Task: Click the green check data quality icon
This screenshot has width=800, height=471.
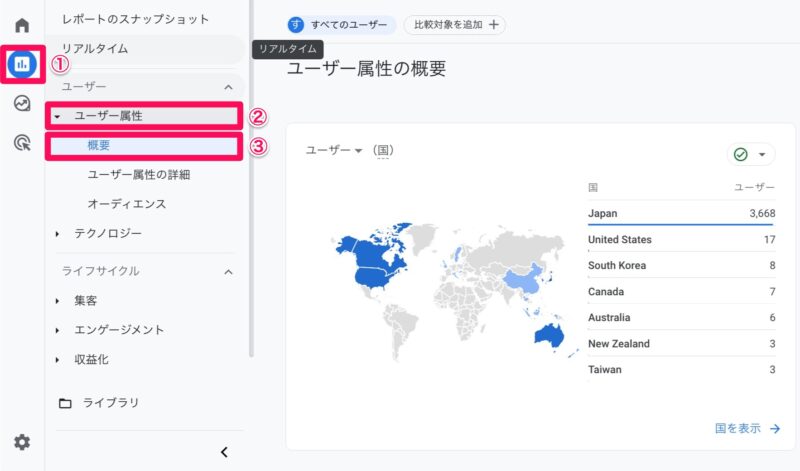Action: [x=740, y=154]
